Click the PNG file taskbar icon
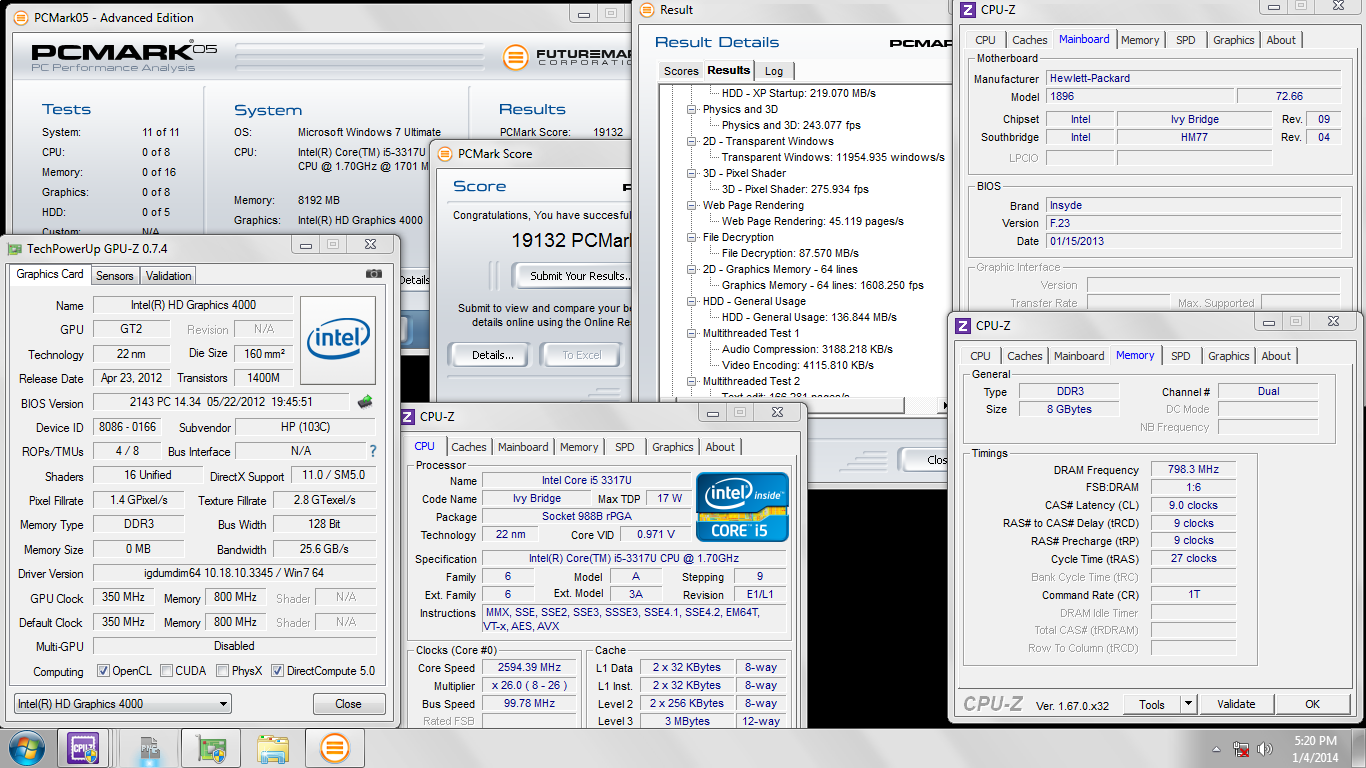Screen dimensions: 1366x768 pos(148,748)
